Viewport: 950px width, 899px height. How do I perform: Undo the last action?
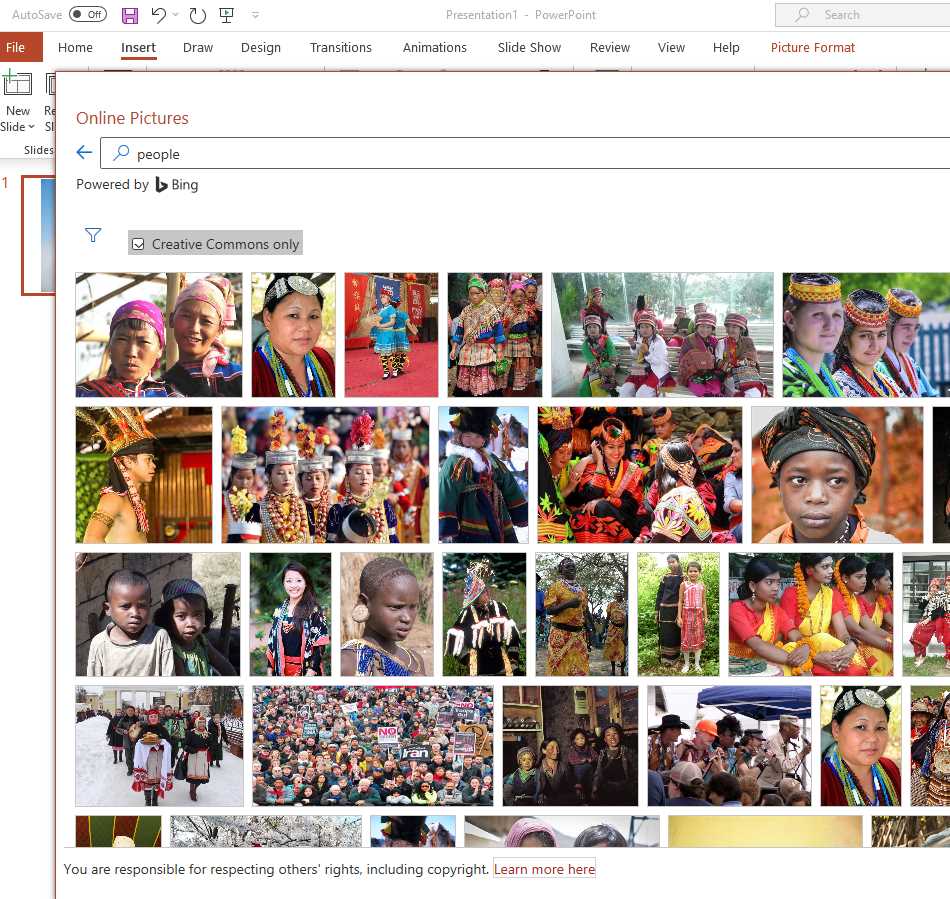pos(159,14)
